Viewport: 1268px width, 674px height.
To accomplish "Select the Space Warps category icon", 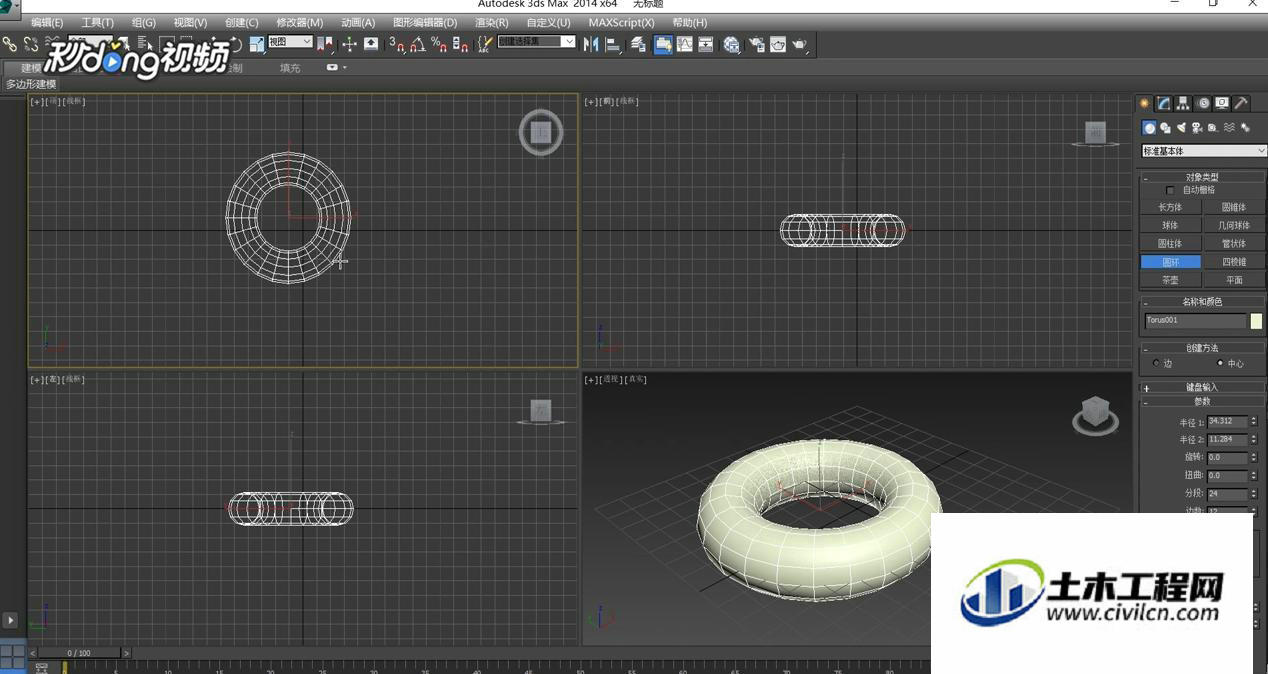I will [1229, 128].
